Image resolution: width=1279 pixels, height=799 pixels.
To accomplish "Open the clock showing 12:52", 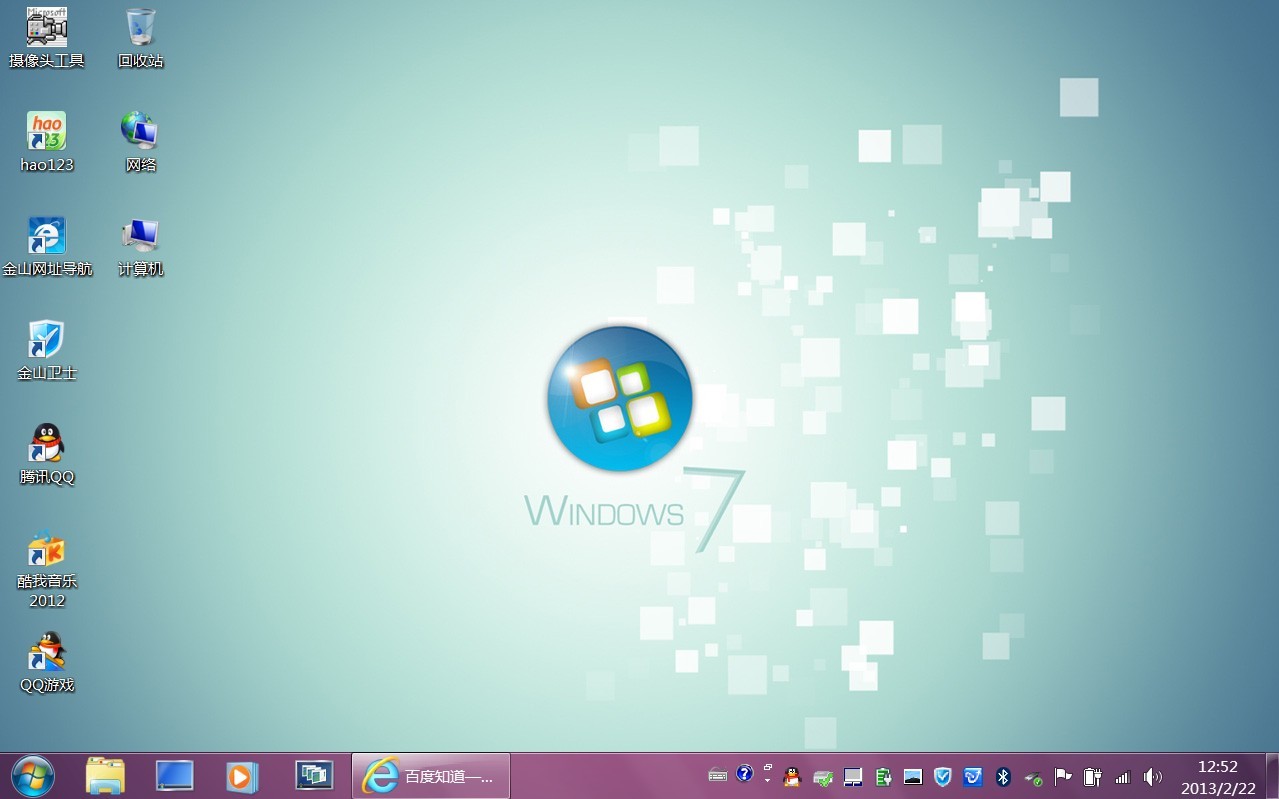I will point(1217,777).
